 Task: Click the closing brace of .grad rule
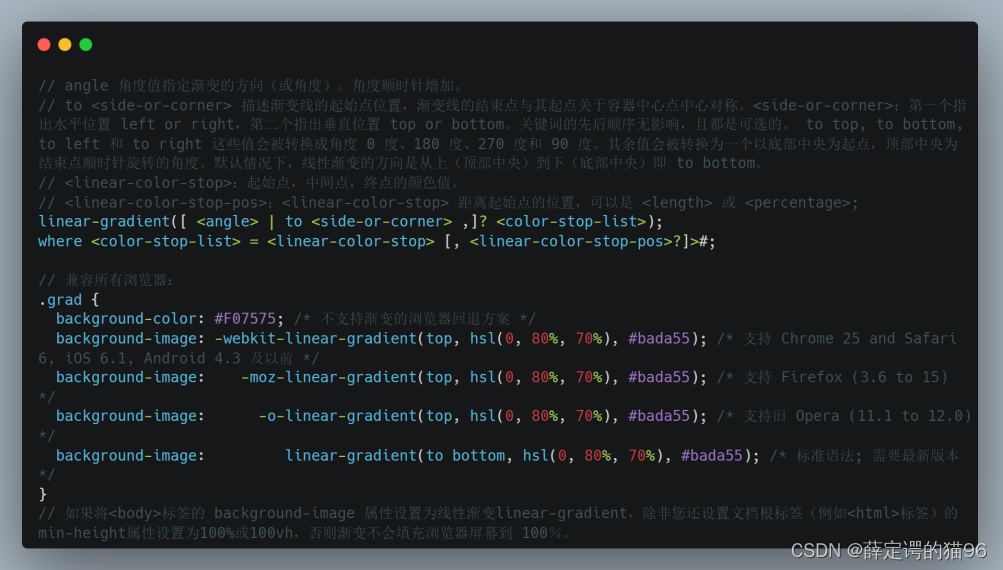tap(43, 495)
